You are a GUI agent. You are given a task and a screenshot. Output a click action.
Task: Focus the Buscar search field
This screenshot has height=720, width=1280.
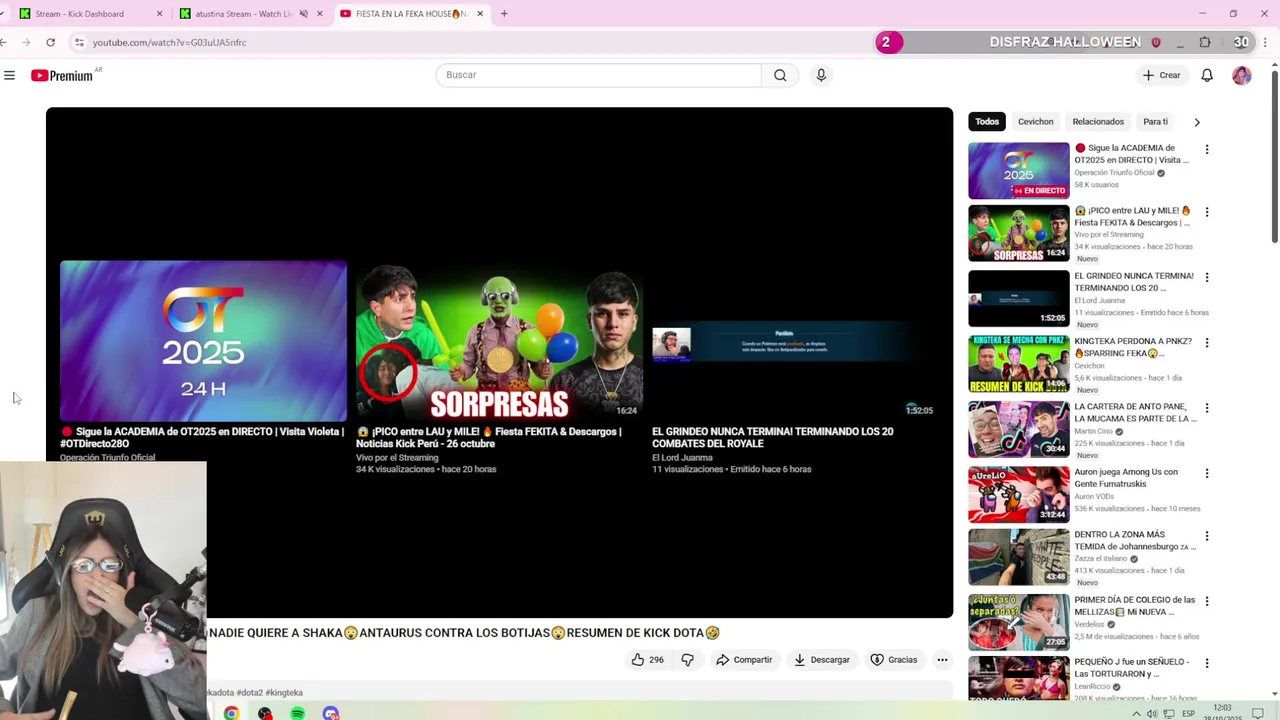[598, 75]
